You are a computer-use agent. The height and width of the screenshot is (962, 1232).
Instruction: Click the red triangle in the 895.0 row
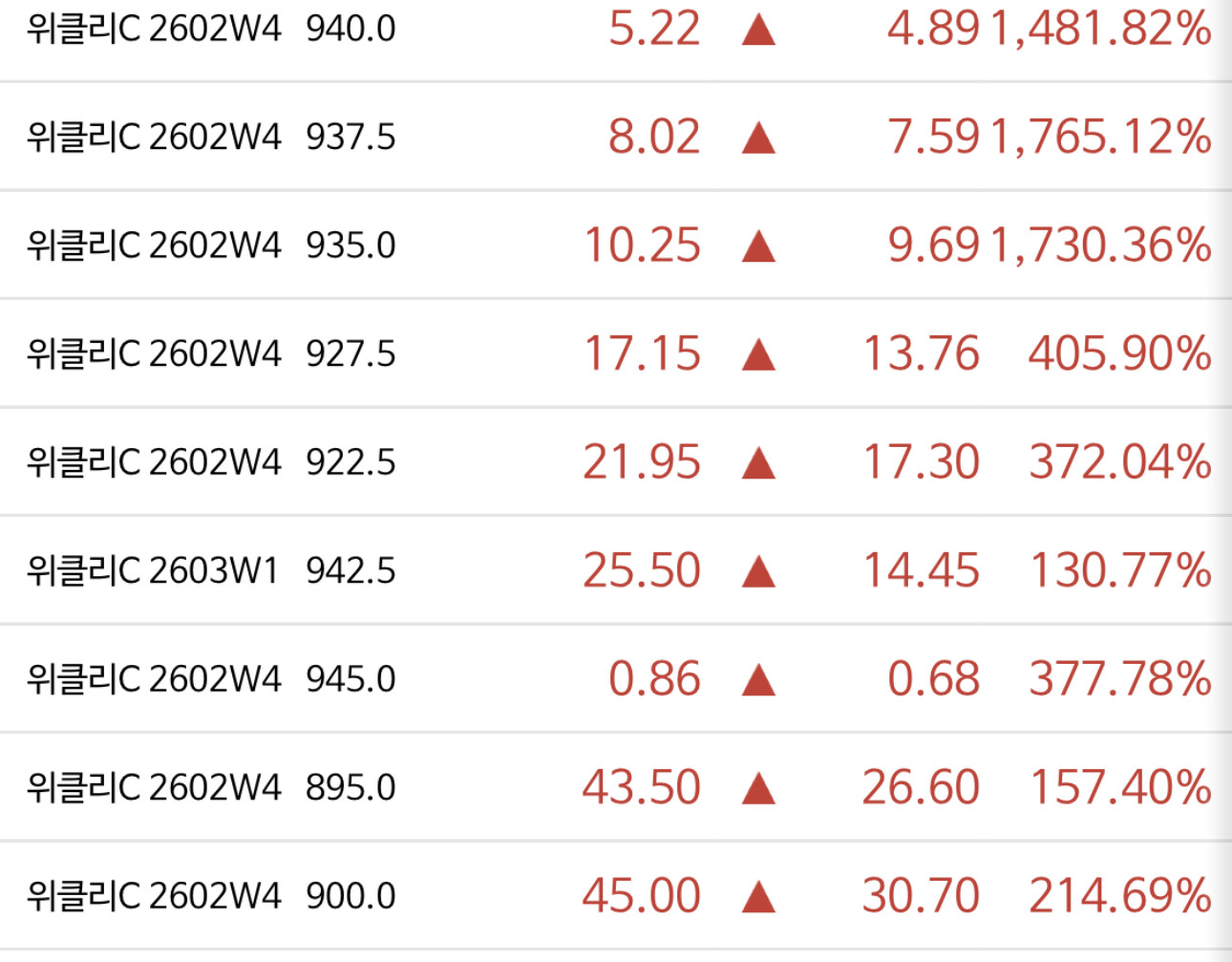pyautogui.click(x=758, y=789)
